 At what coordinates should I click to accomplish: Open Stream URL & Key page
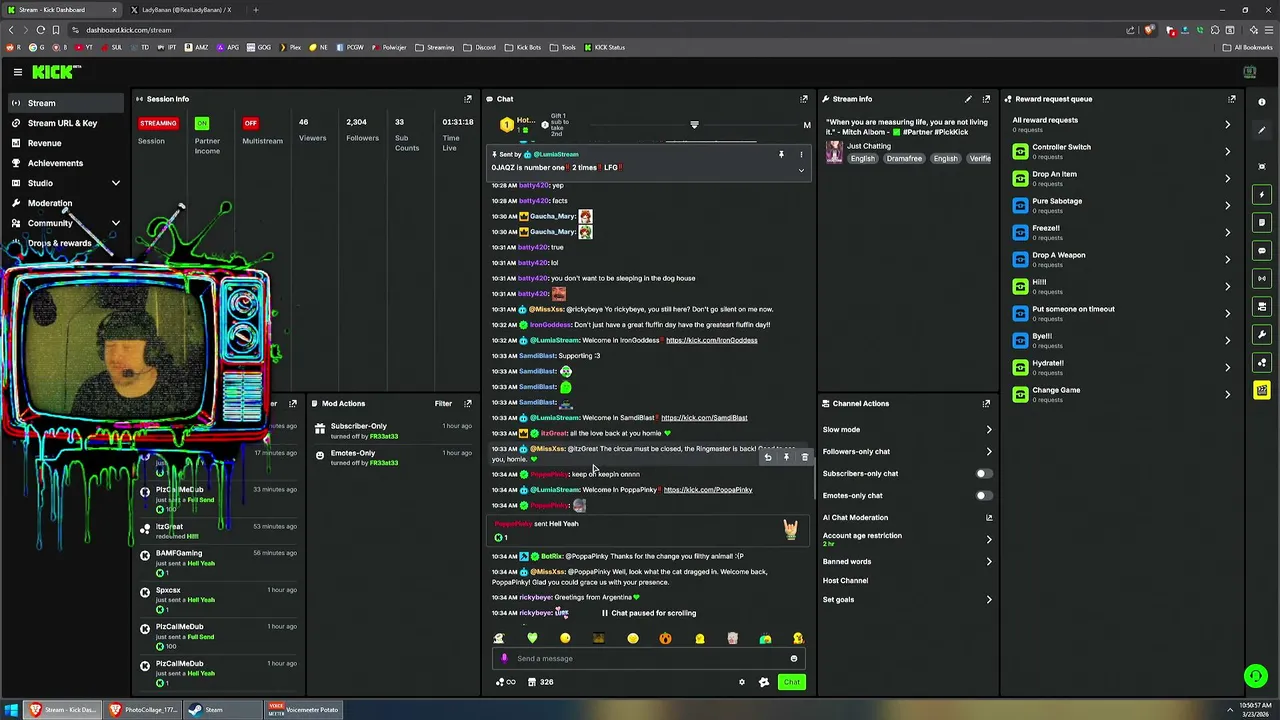coord(66,123)
